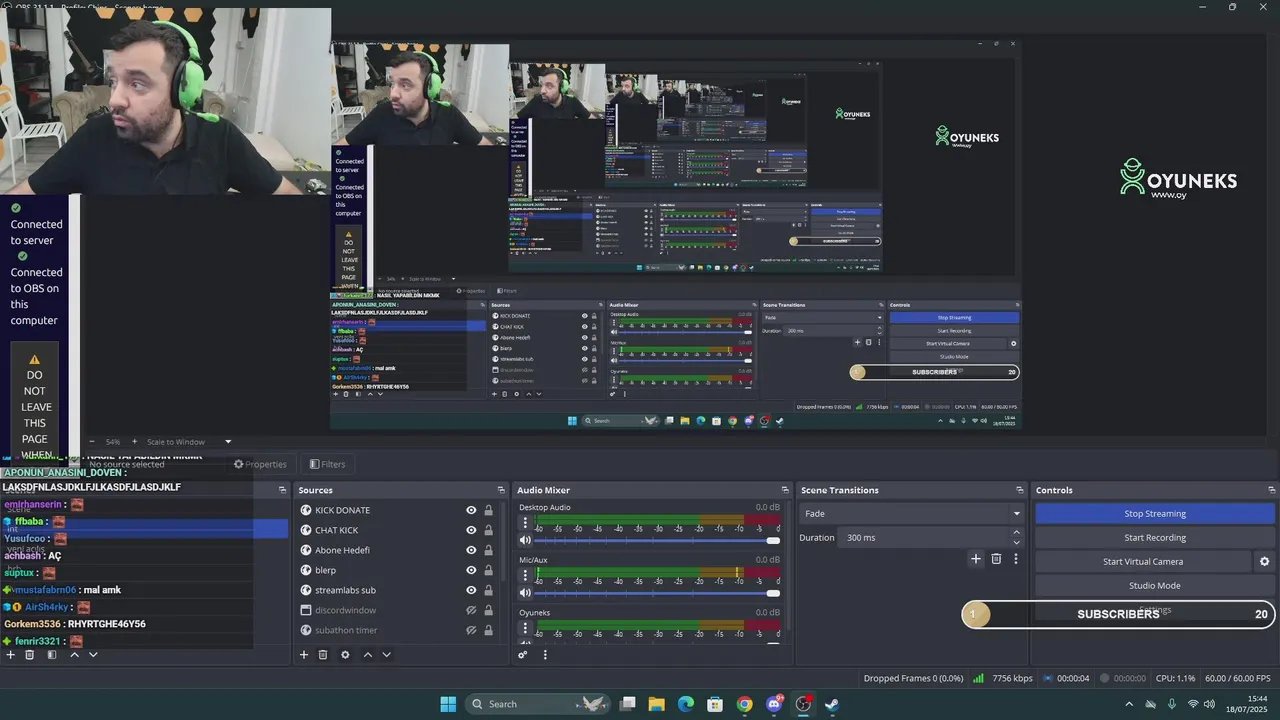This screenshot has width=1280, height=720.
Task: Show hidden system tray icons chevron
Action: click(x=1129, y=704)
